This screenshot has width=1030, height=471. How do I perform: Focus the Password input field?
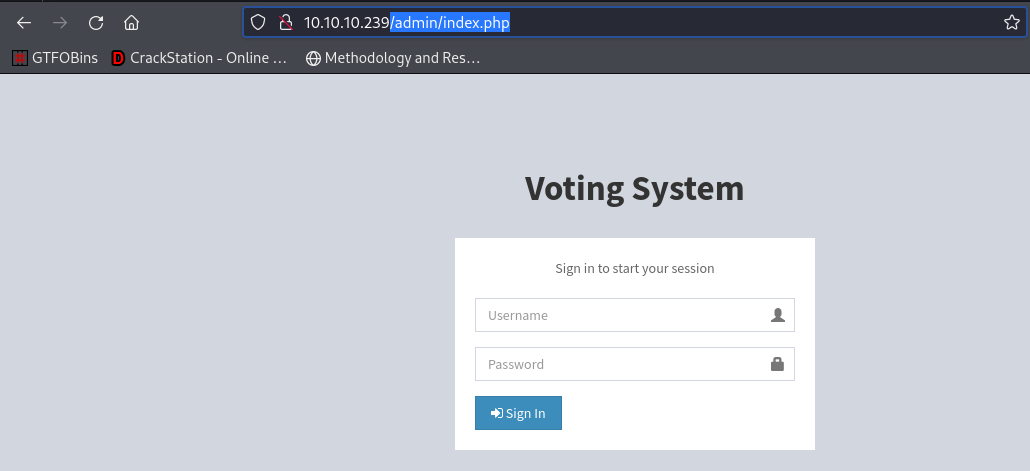point(635,364)
